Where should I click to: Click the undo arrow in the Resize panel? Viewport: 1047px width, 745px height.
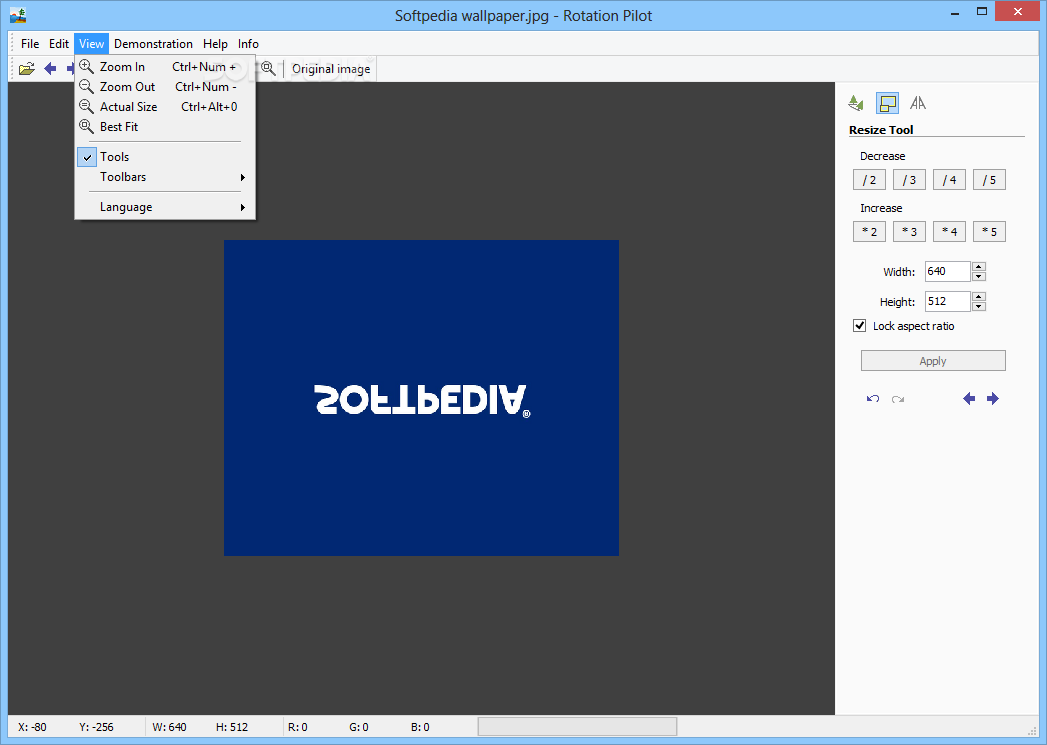tap(873, 399)
